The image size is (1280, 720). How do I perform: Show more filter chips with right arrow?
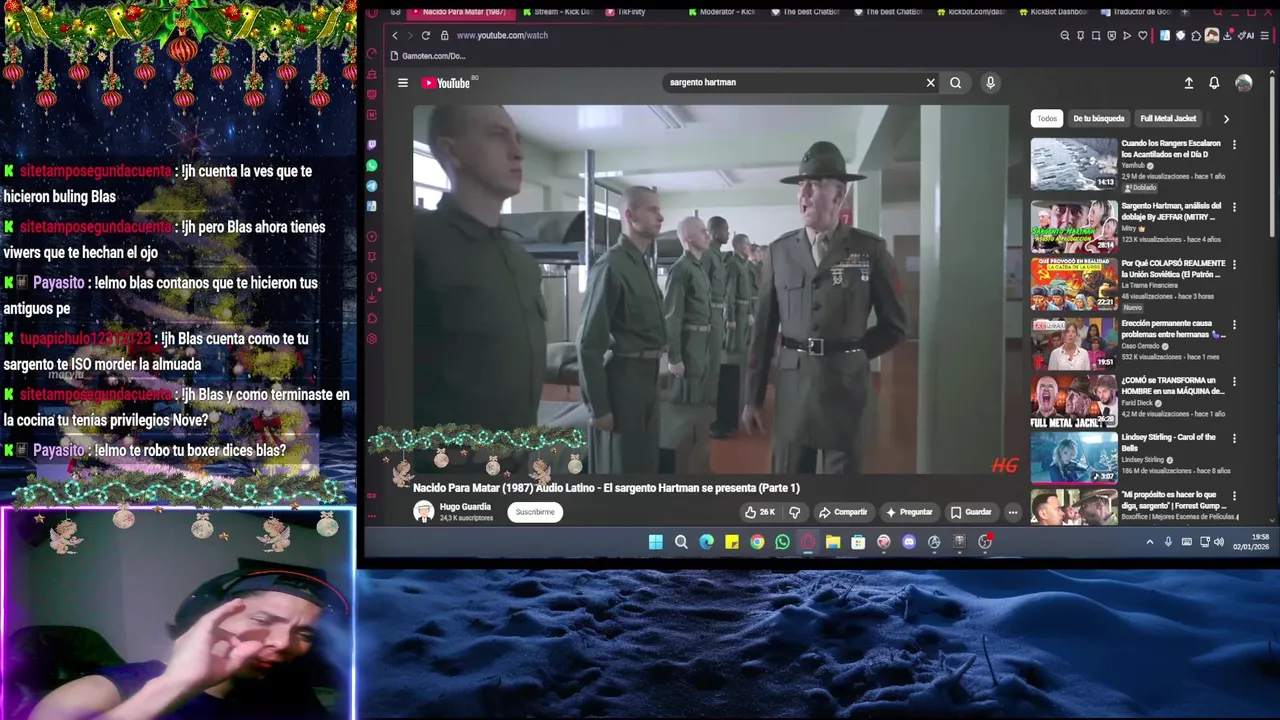[x=1226, y=119]
